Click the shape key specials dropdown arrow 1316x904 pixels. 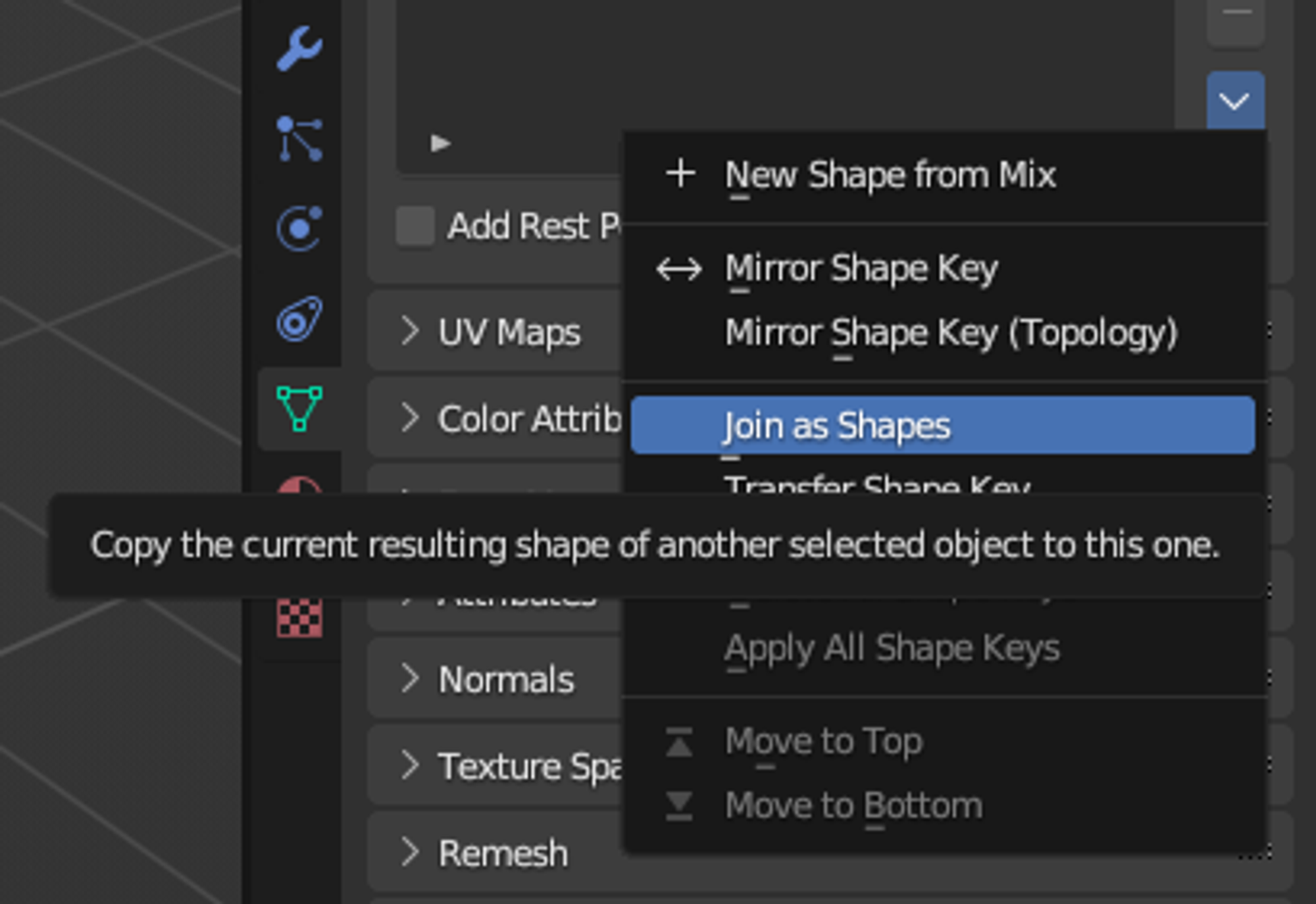point(1234,101)
